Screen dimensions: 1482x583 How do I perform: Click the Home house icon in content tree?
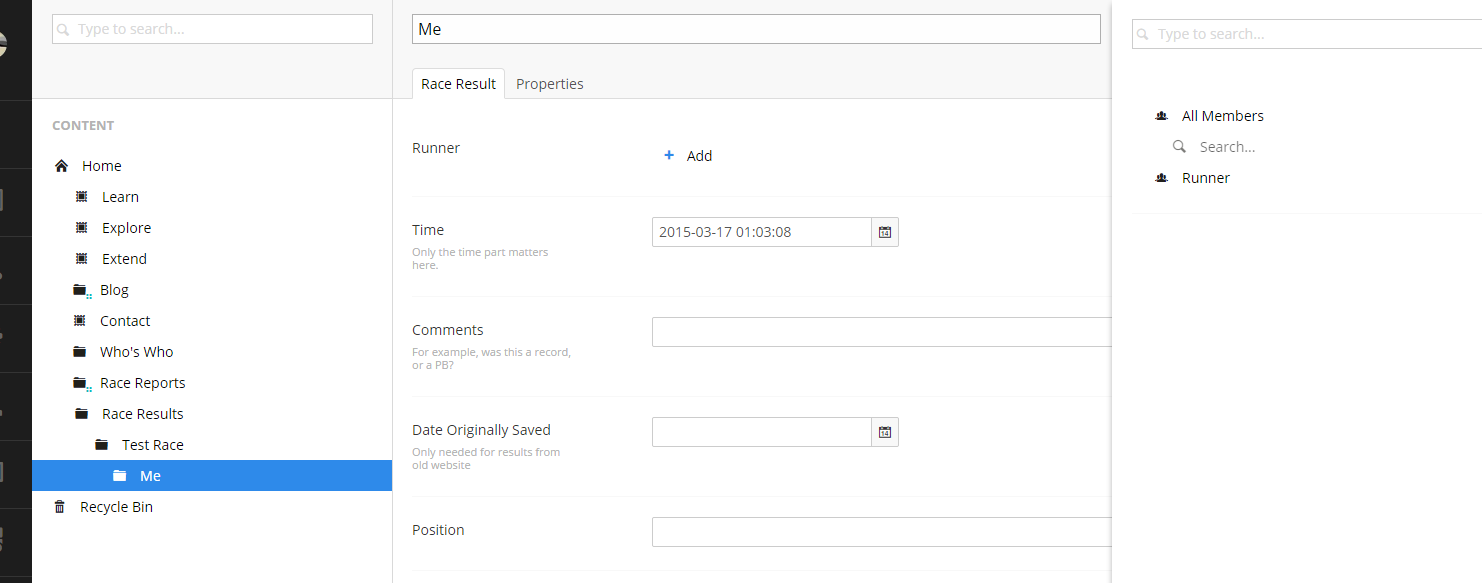pos(62,166)
